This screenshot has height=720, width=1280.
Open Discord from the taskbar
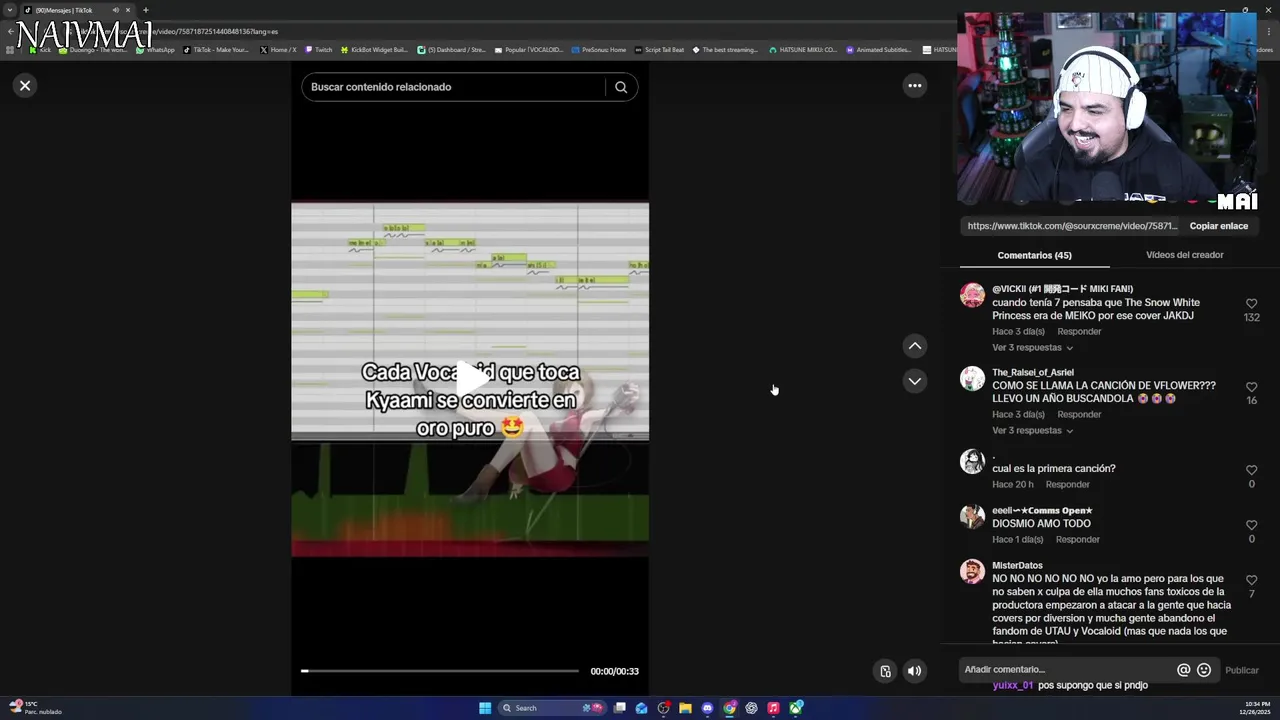coord(707,708)
